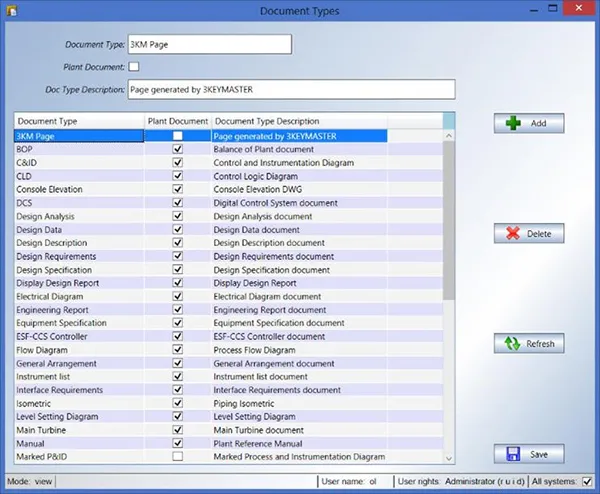The height and width of the screenshot is (494, 600).
Task: Toggle Plant Document checkbox for CLD row
Action: point(178,176)
